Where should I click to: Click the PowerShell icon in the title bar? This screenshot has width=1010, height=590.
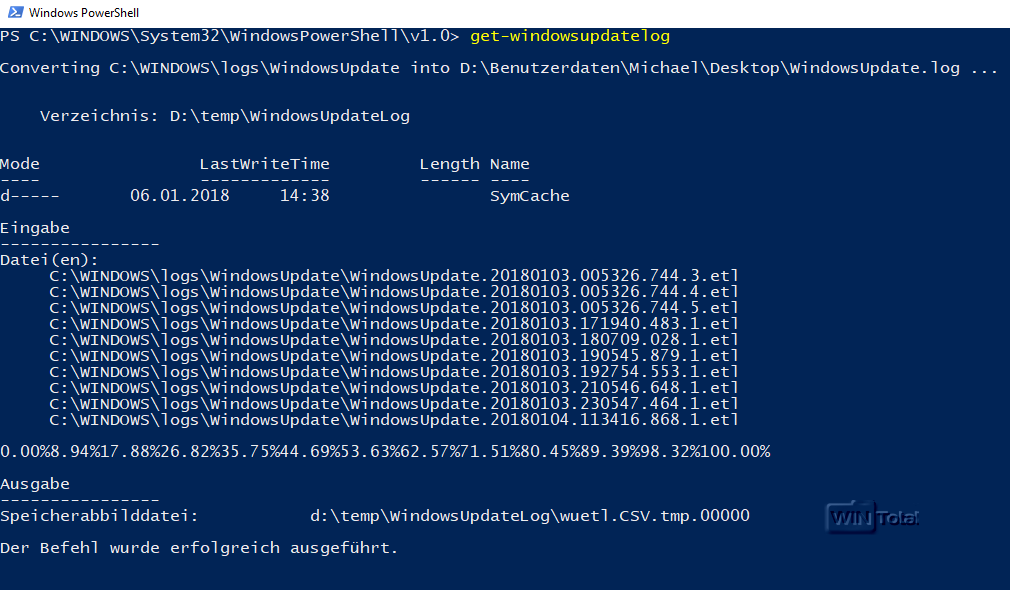[x=13, y=13]
